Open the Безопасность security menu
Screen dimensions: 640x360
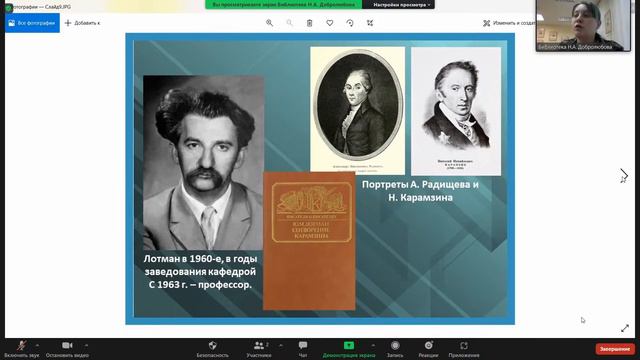pos(212,349)
